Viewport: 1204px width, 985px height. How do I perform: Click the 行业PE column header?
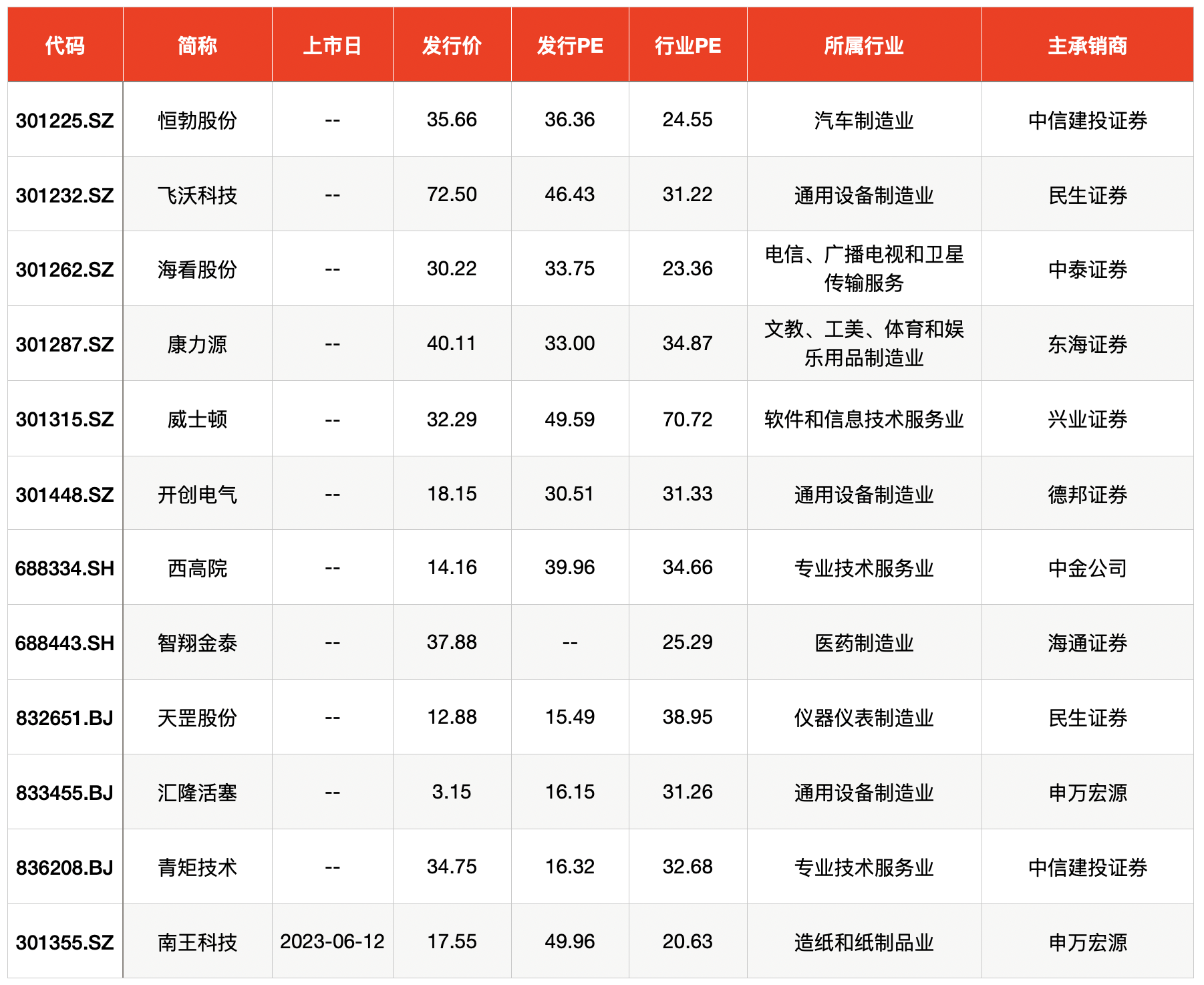688,45
